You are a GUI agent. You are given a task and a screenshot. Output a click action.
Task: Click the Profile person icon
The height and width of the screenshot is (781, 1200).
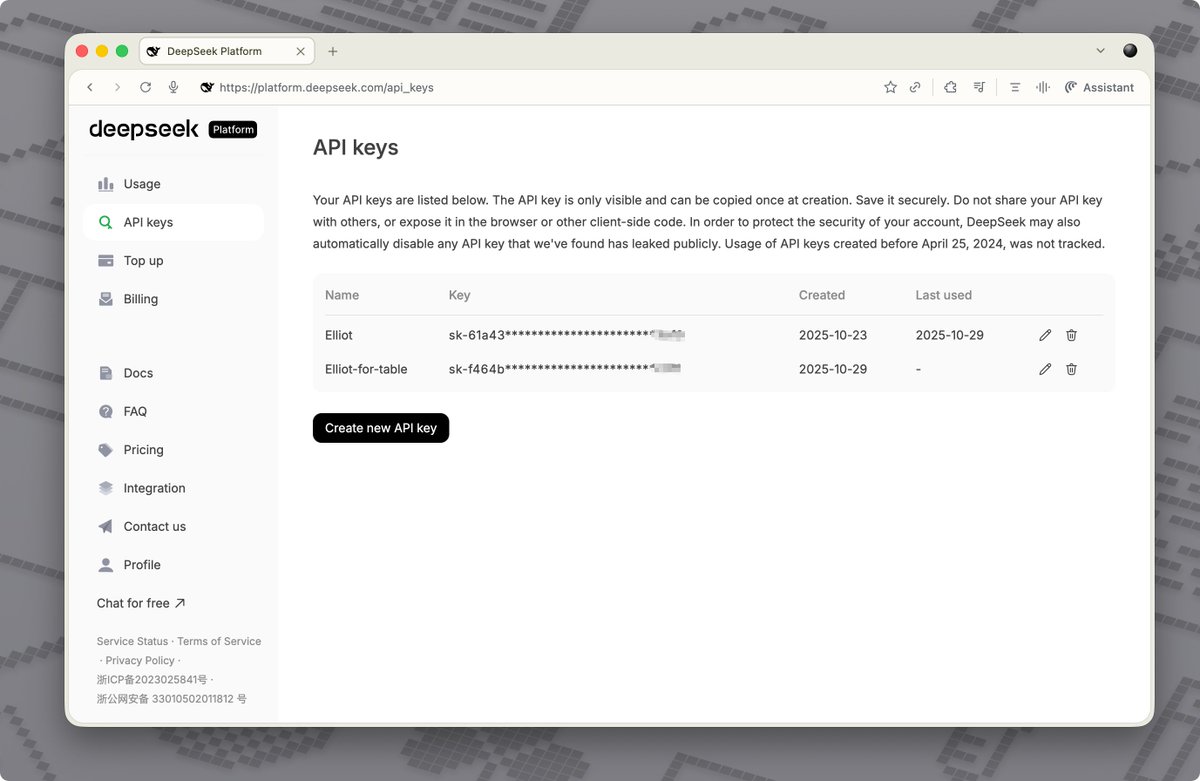click(105, 565)
